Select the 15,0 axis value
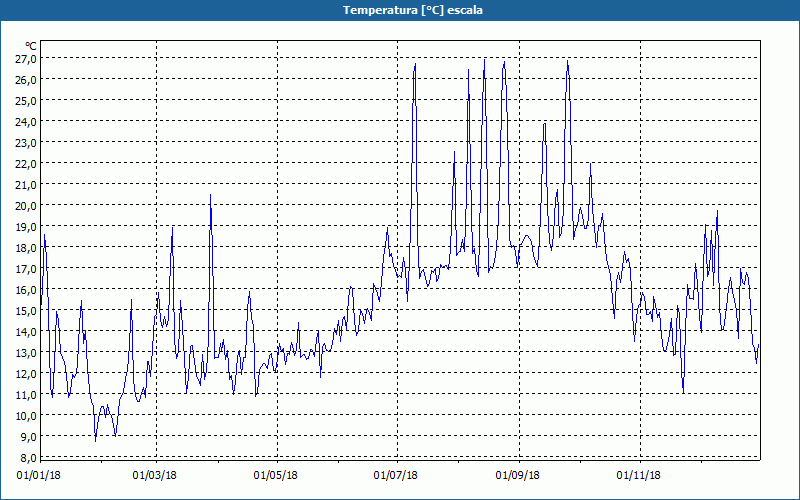800x500 pixels. (26, 311)
